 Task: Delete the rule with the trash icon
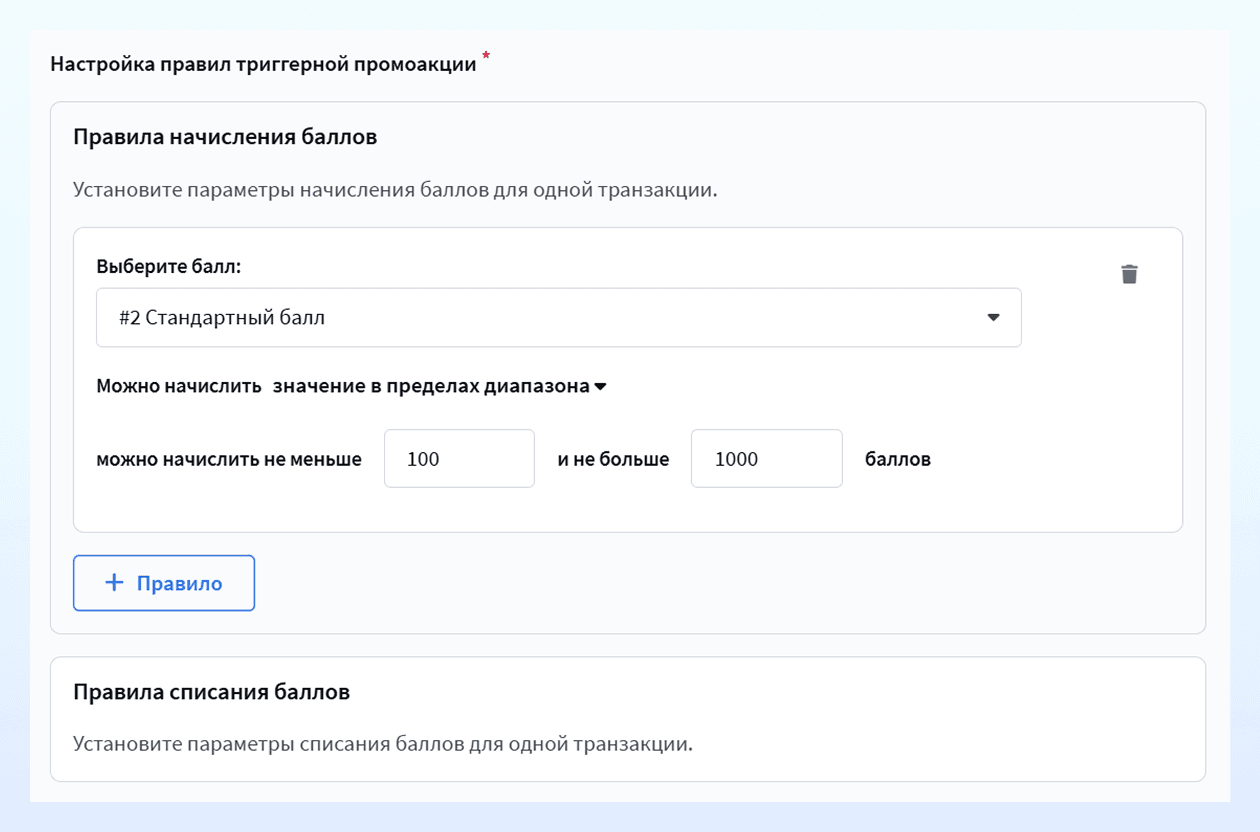coord(1129,274)
